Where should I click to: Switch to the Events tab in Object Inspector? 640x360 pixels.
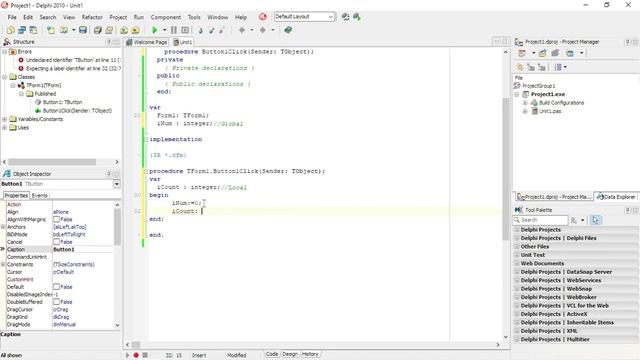point(40,196)
